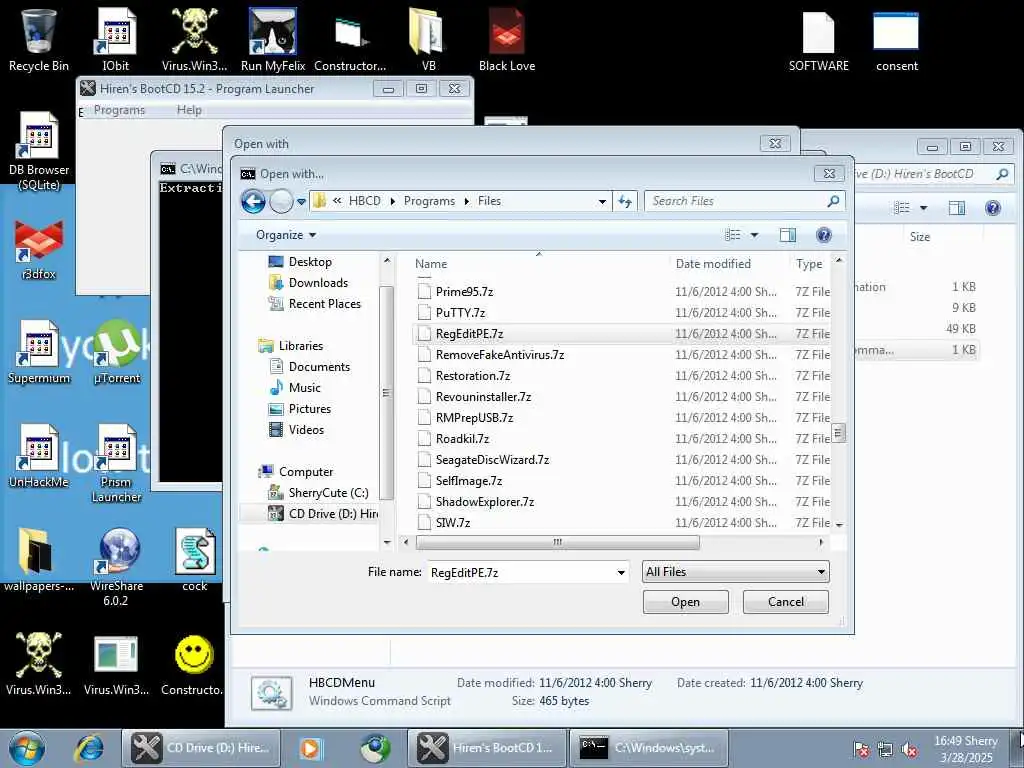
Task: Select the Run MyFelix cat icon
Action: coord(273,39)
